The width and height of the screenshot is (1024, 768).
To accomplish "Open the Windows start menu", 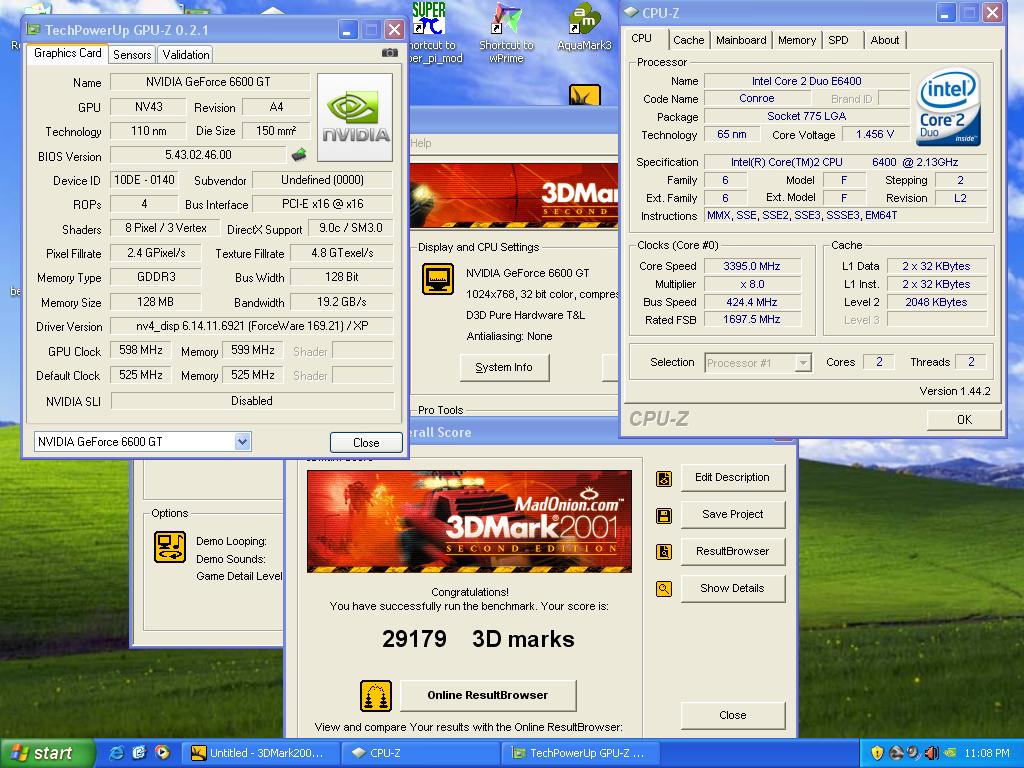I will coord(47,753).
